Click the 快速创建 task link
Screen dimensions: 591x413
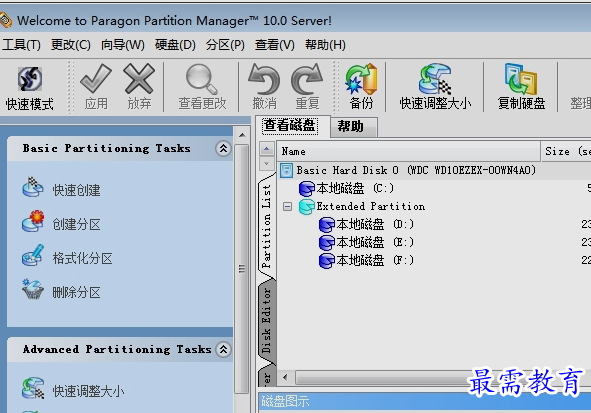(77, 190)
